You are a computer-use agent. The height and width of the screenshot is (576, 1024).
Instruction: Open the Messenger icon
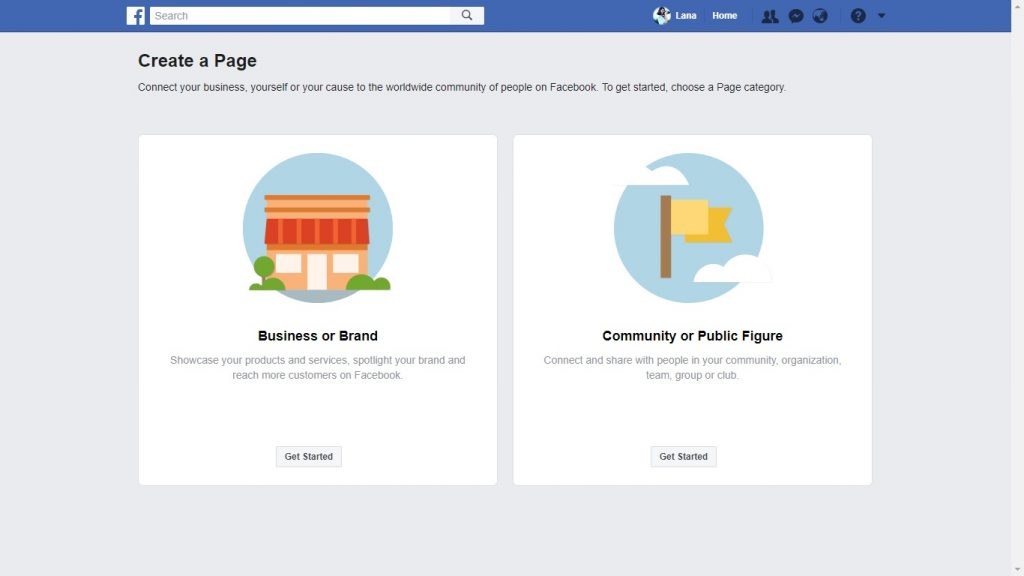tap(796, 16)
